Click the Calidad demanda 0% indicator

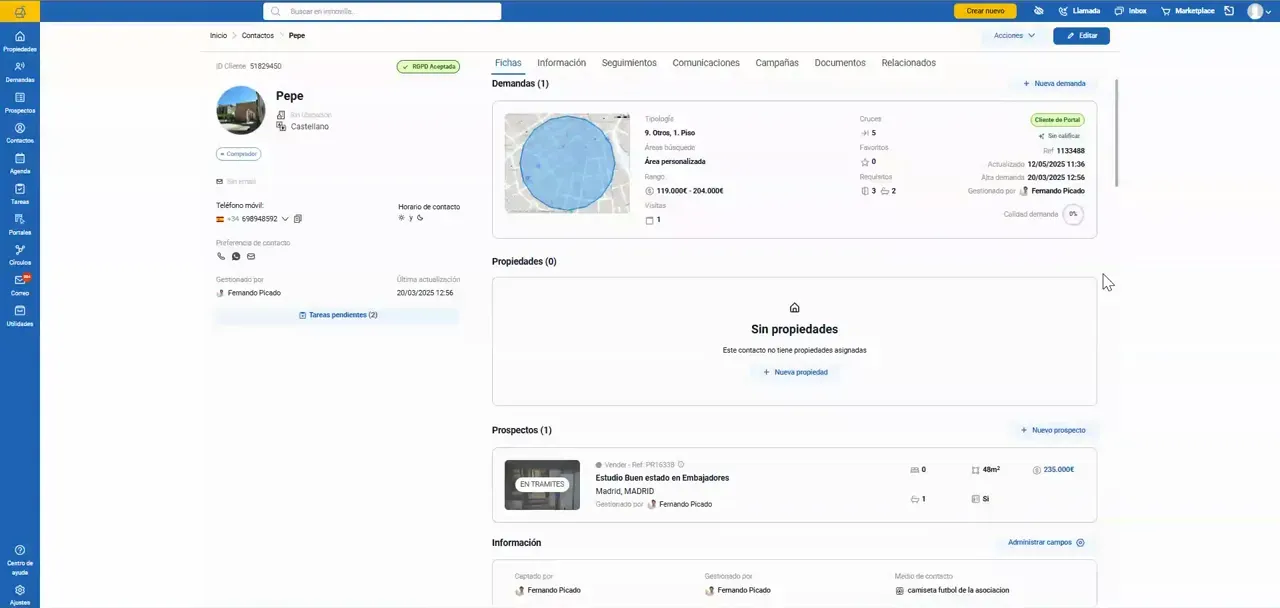pos(1073,214)
